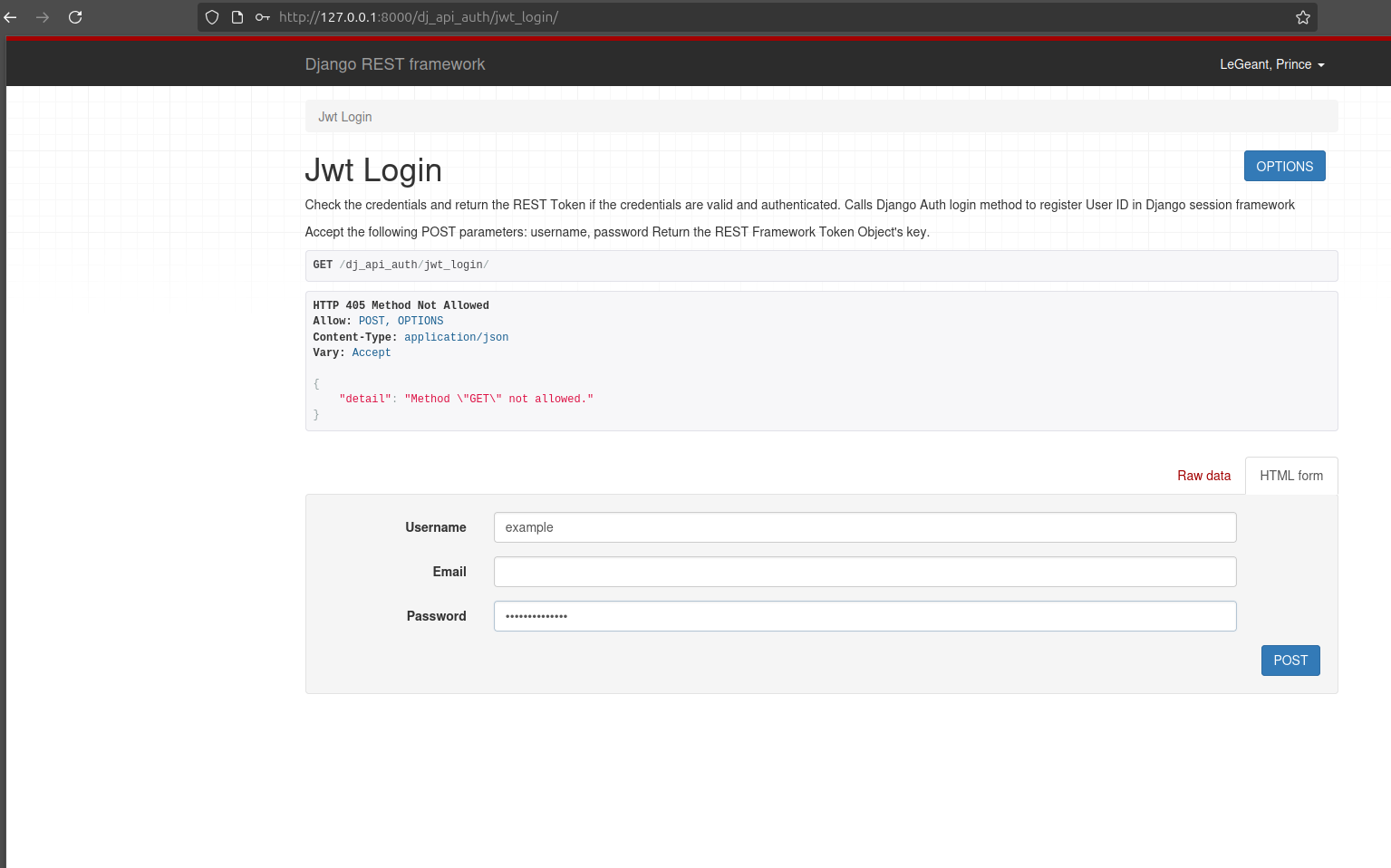Click the Django REST framework header link
The image size is (1391, 868).
[395, 64]
